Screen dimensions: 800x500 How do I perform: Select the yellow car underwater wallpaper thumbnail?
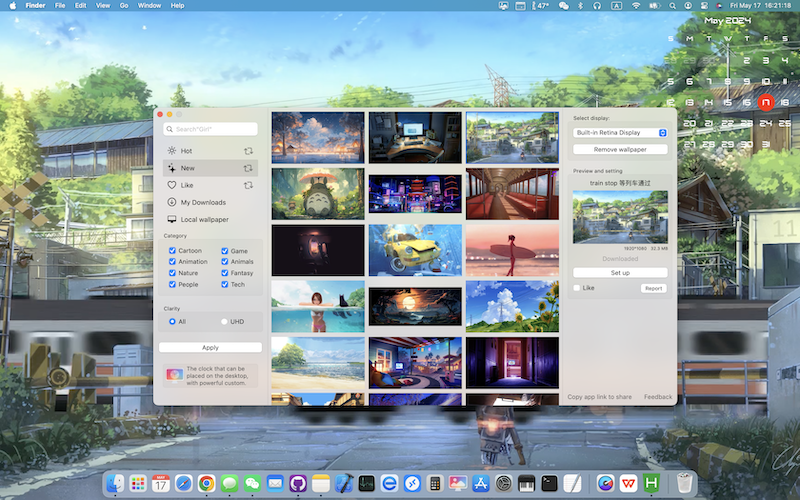415,250
